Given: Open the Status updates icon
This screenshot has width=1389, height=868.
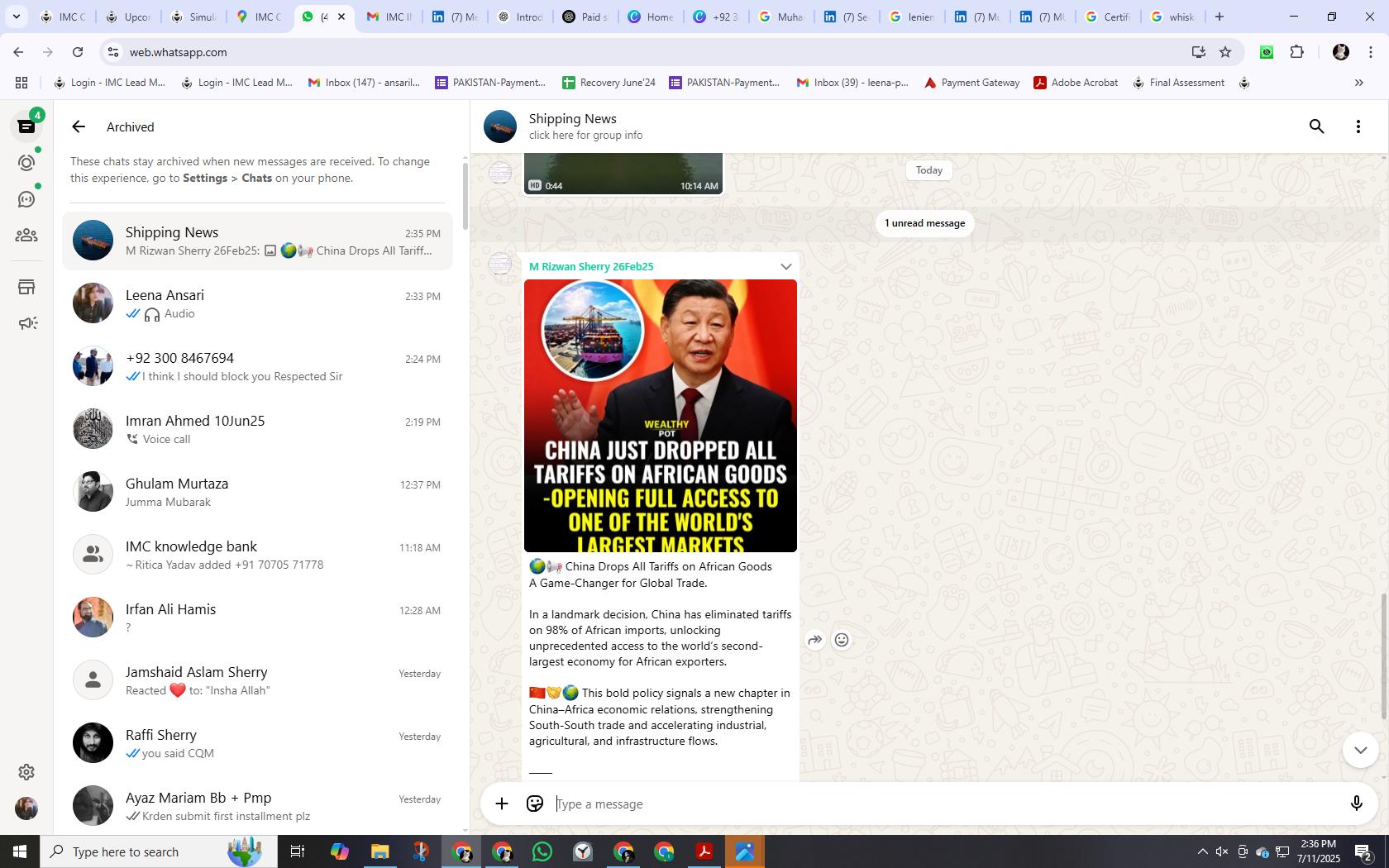Looking at the screenshot, I should click(26, 163).
